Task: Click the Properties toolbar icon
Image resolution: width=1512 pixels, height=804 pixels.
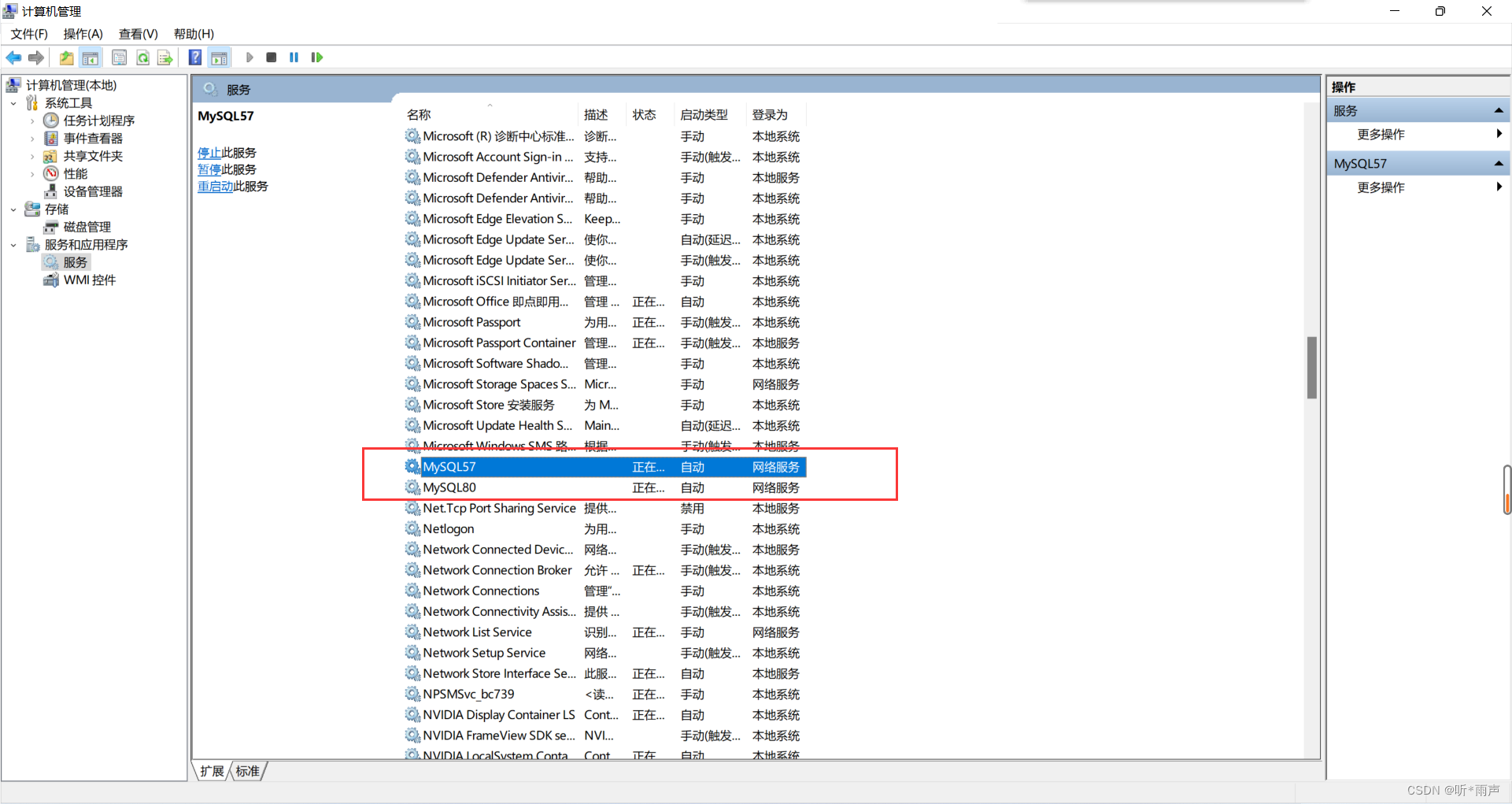Action: (x=119, y=57)
